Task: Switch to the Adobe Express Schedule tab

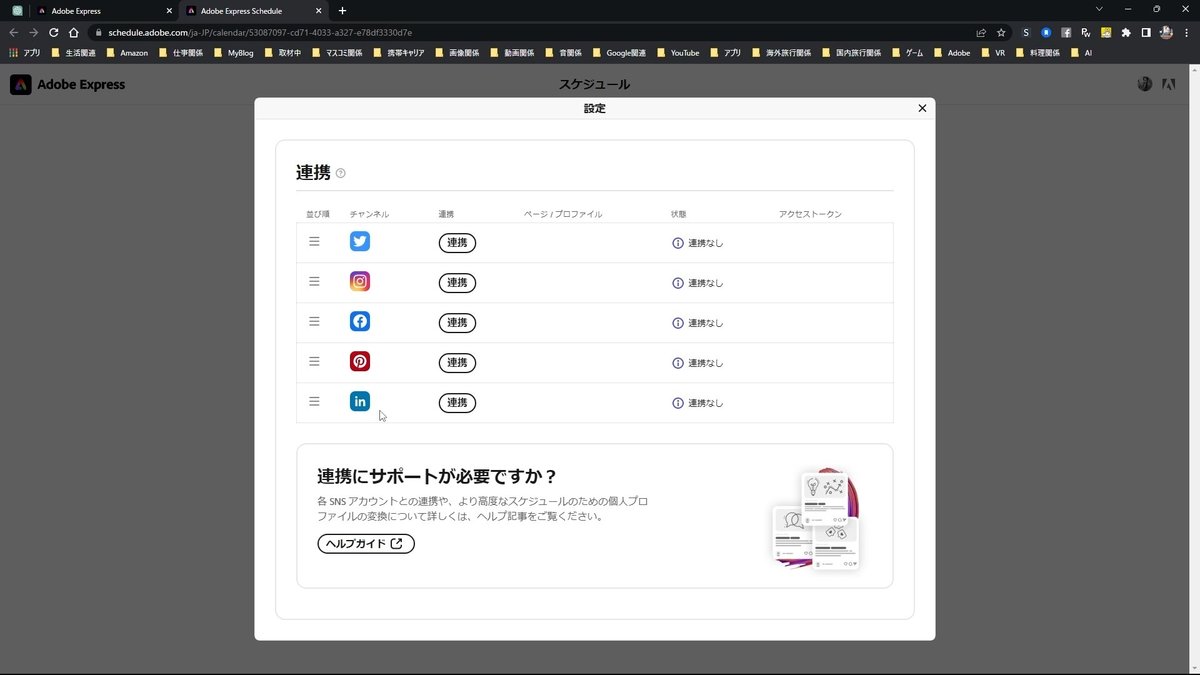Action: 254,11
